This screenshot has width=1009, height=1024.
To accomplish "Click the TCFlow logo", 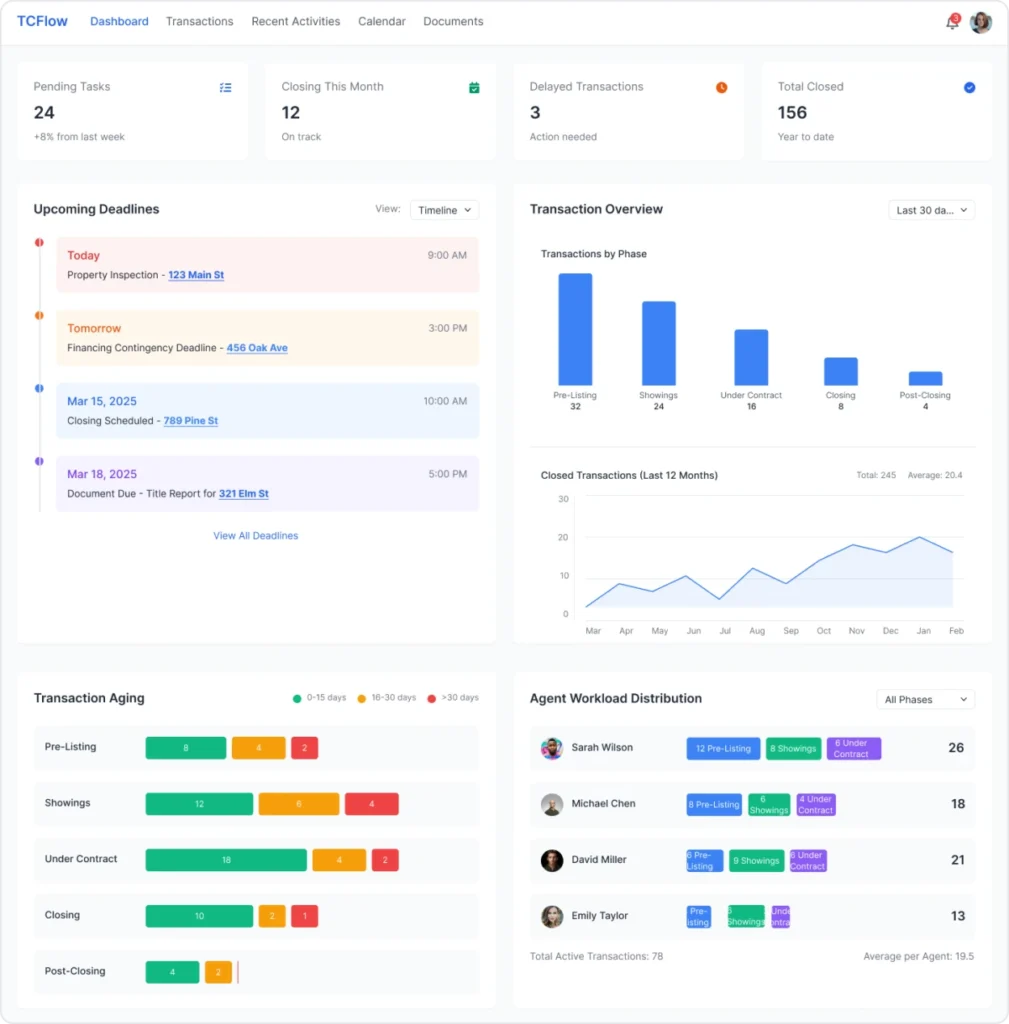I will click(42, 21).
